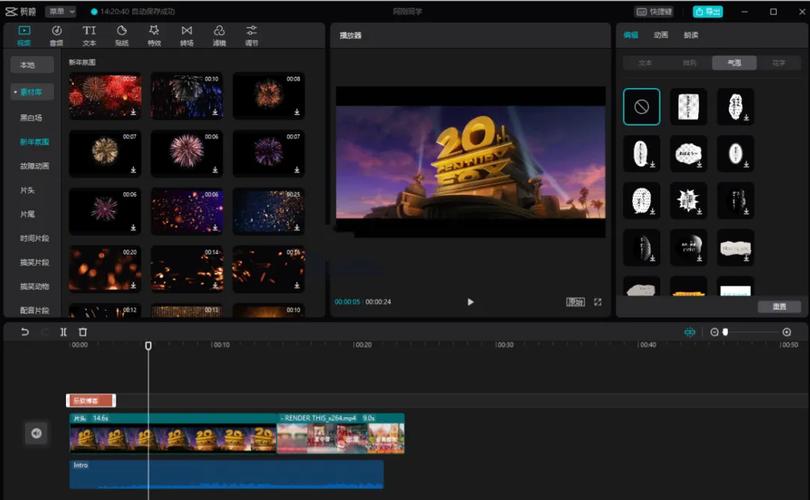810x500 pixels.
Task: Mute the main video track
Action: tap(36, 433)
